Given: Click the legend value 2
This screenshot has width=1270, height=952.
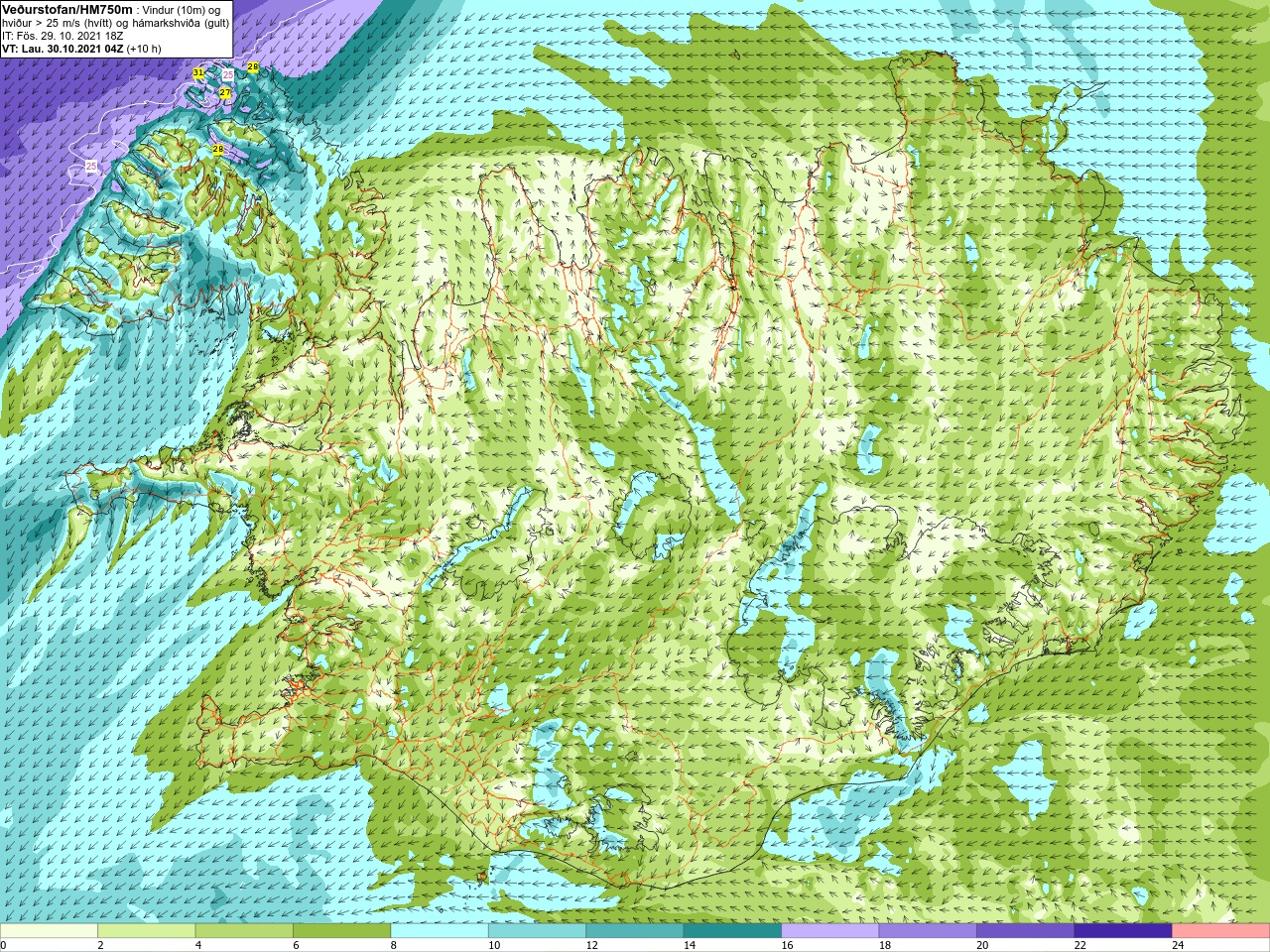Looking at the screenshot, I should [100, 945].
